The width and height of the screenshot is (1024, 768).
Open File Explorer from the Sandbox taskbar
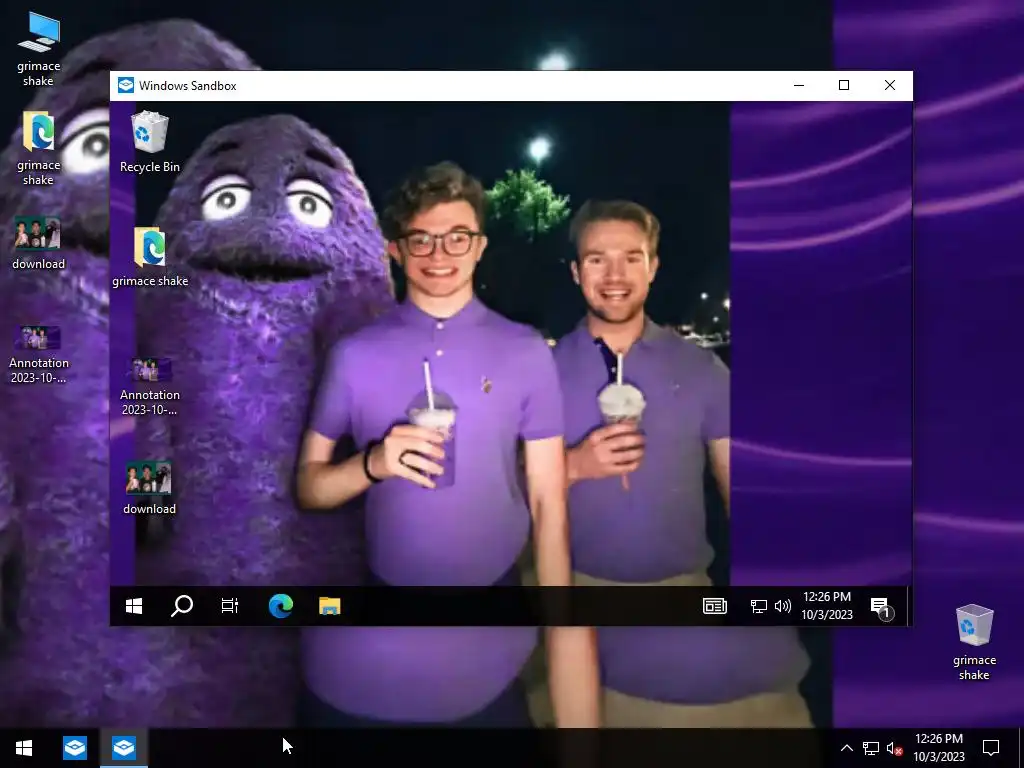pos(330,606)
